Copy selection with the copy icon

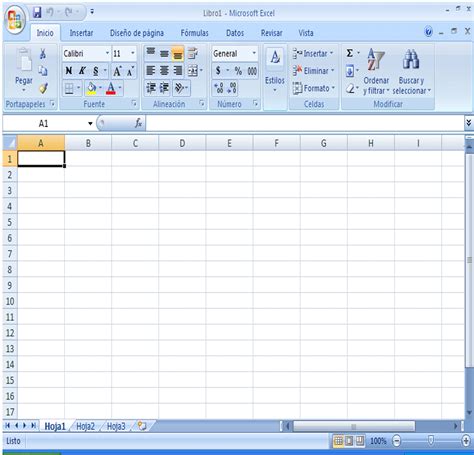43,71
